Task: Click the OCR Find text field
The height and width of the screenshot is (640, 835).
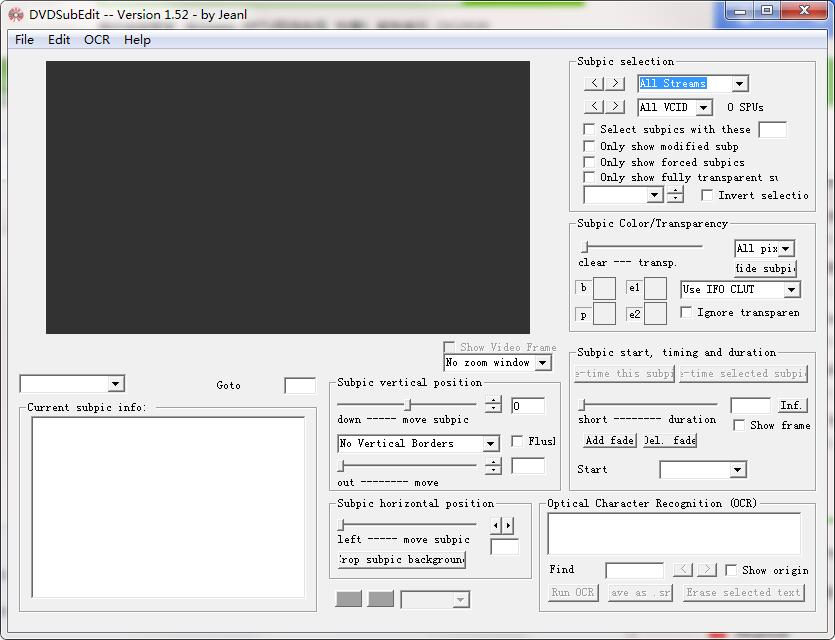Action: pyautogui.click(x=635, y=570)
